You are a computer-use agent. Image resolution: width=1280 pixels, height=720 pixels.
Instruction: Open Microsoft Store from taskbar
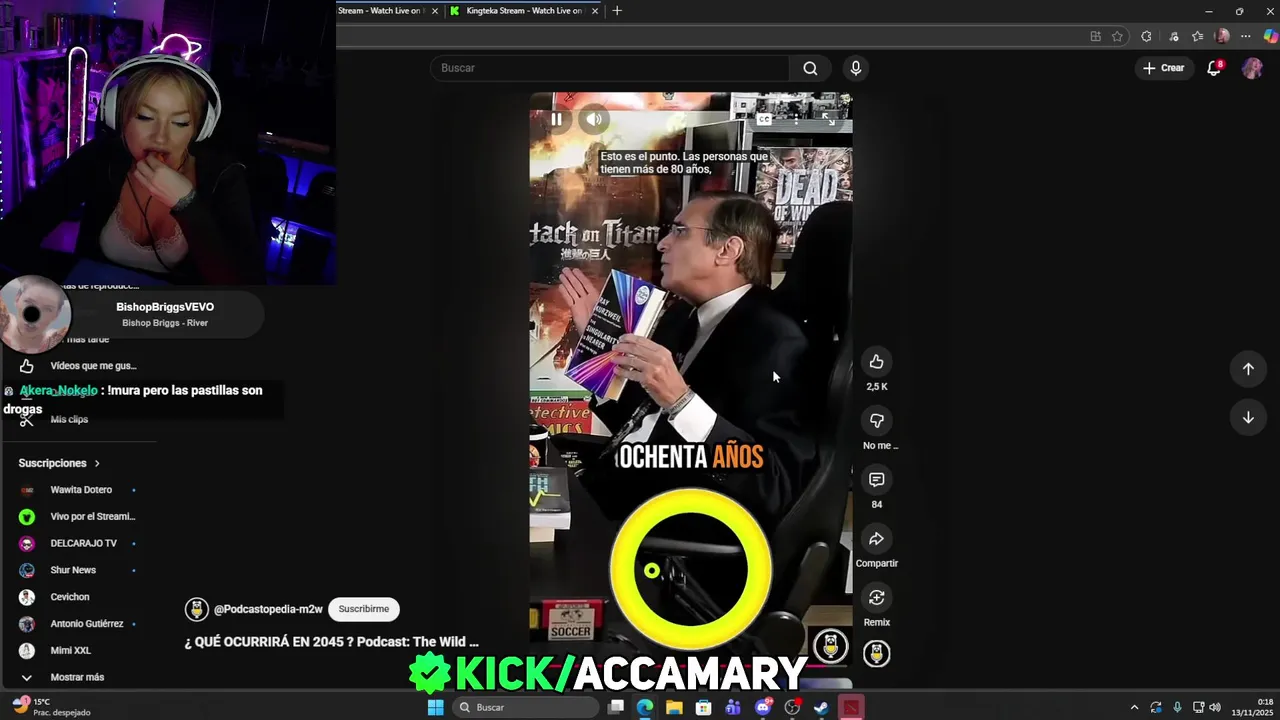(x=704, y=707)
